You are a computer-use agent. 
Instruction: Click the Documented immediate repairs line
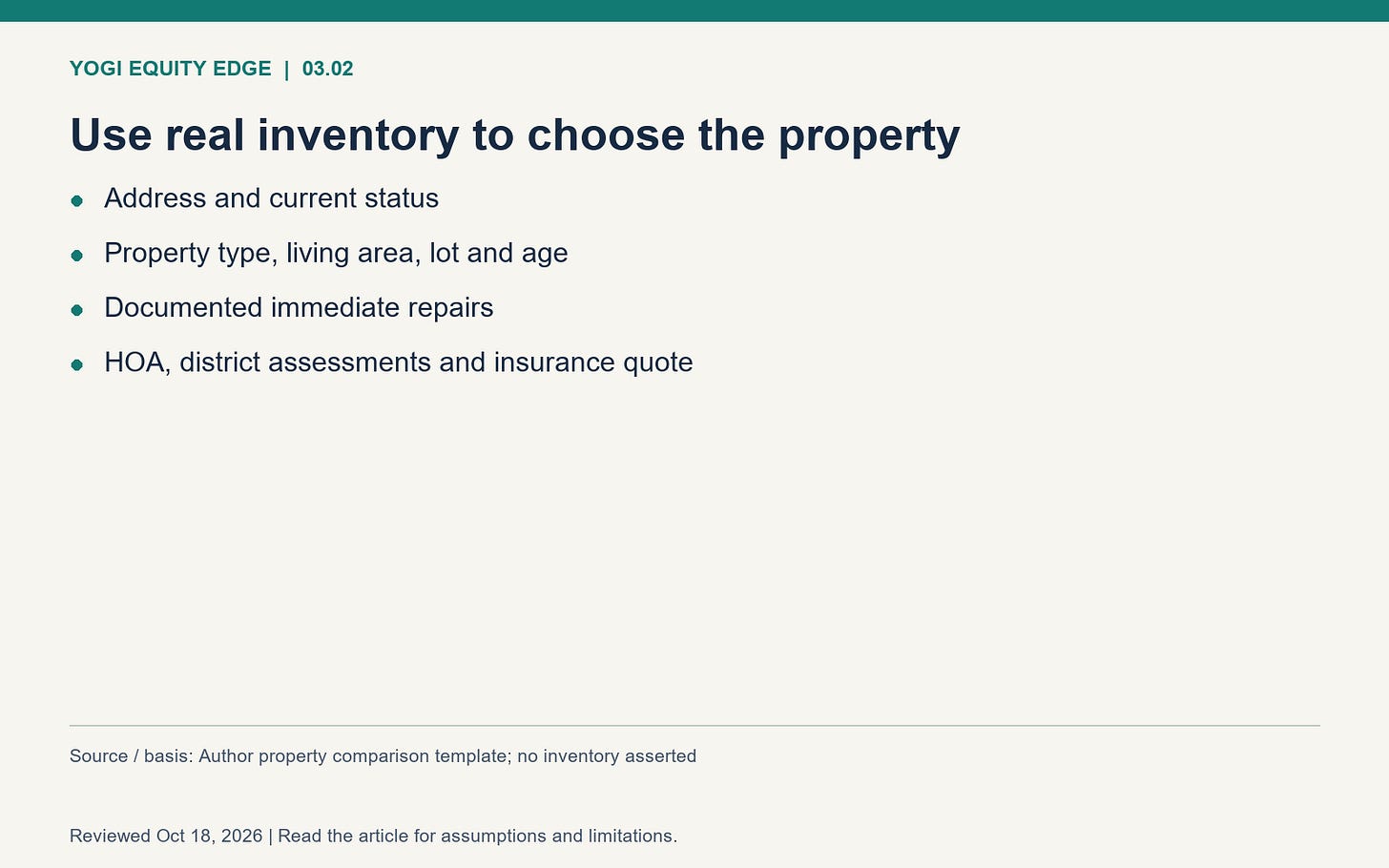coord(299,307)
